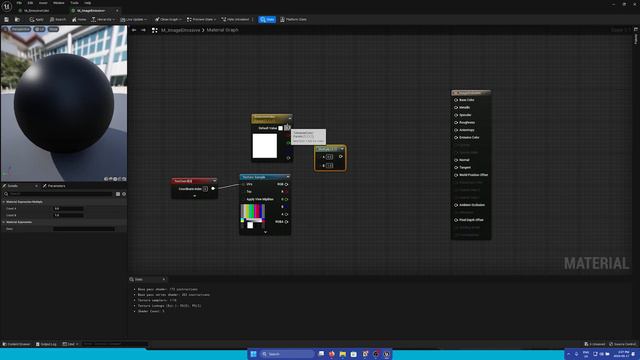Image resolution: width=640 pixels, height=360 pixels.
Task: Click the Details property matrix grid icon
Action: (x=118, y=194)
